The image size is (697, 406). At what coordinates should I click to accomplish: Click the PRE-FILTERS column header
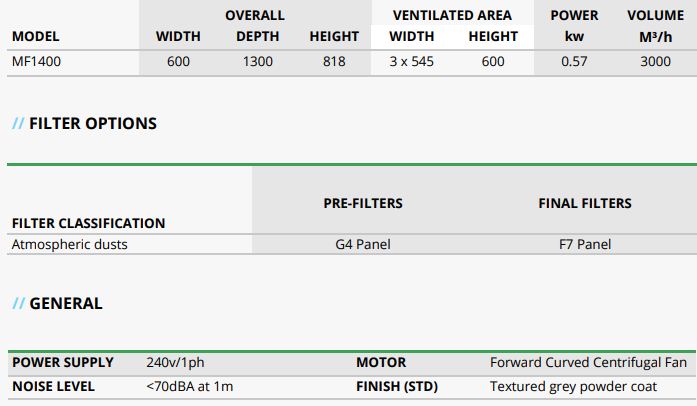363,203
